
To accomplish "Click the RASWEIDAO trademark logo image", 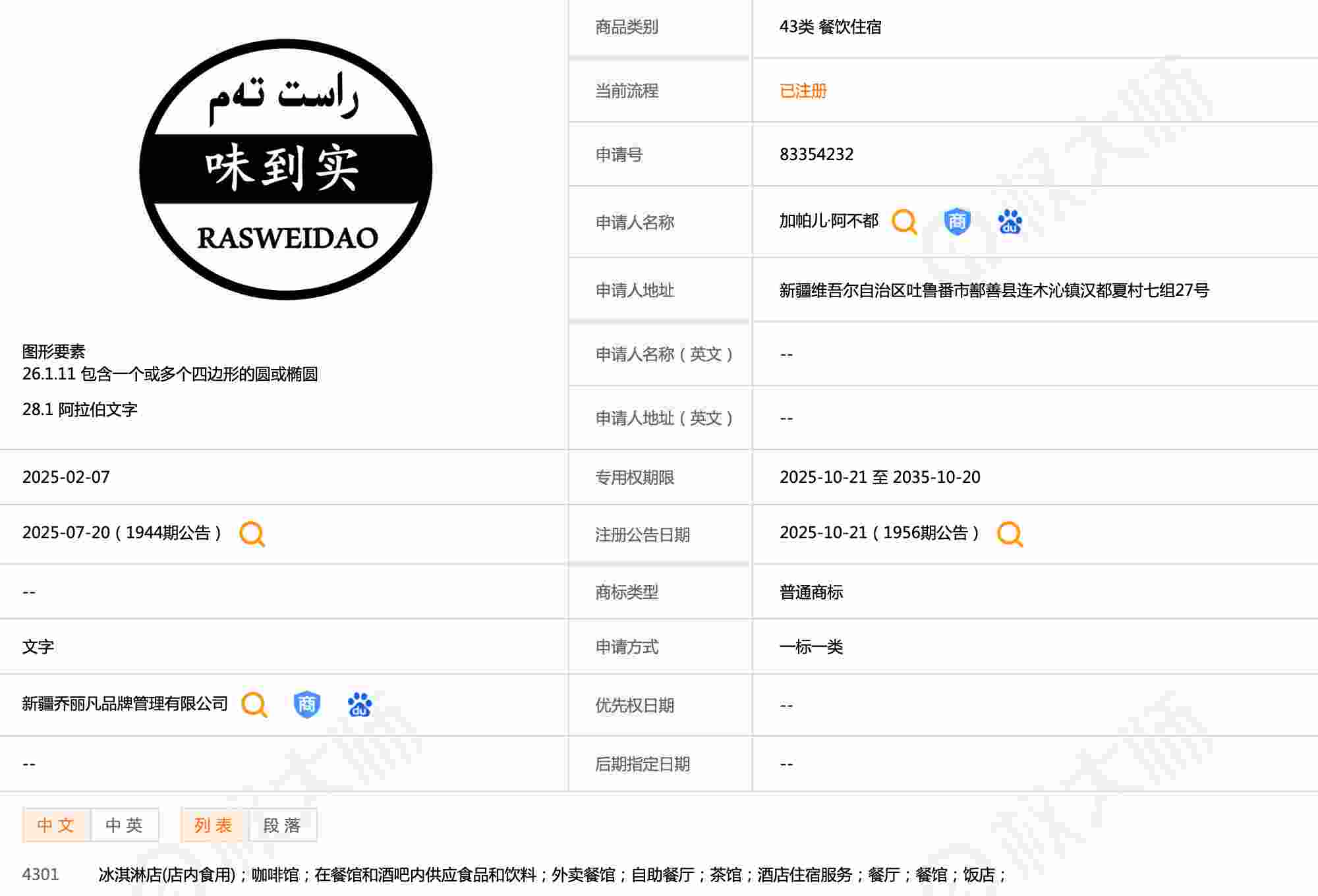I will coord(286,169).
